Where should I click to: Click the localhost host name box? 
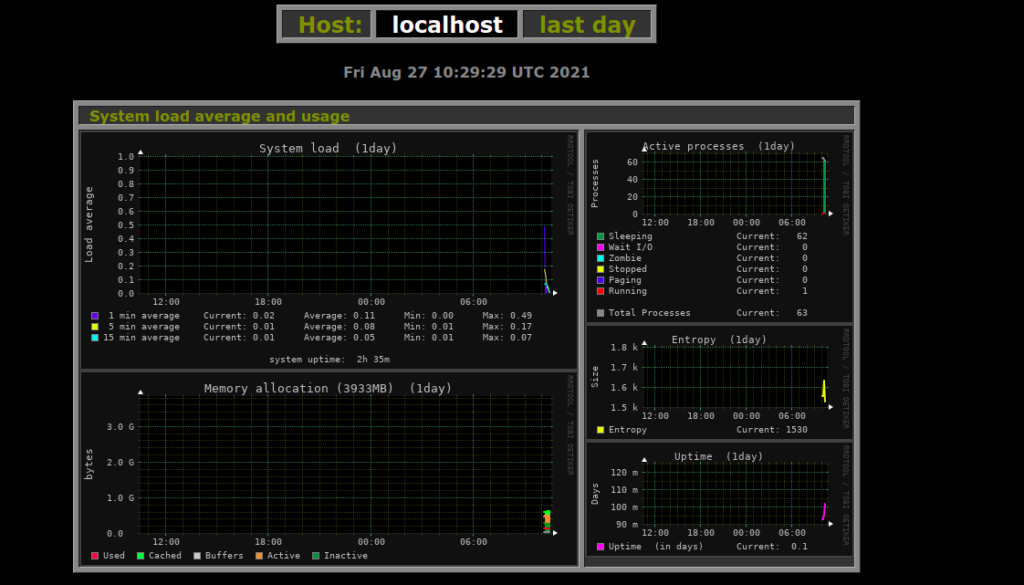447,25
